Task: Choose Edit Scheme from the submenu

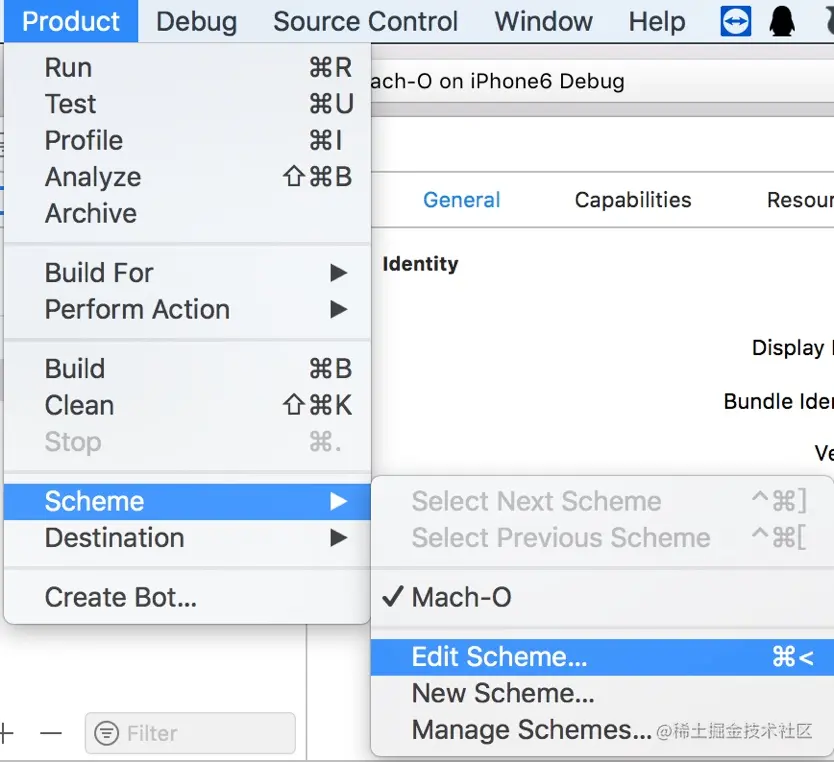Action: coord(500,657)
